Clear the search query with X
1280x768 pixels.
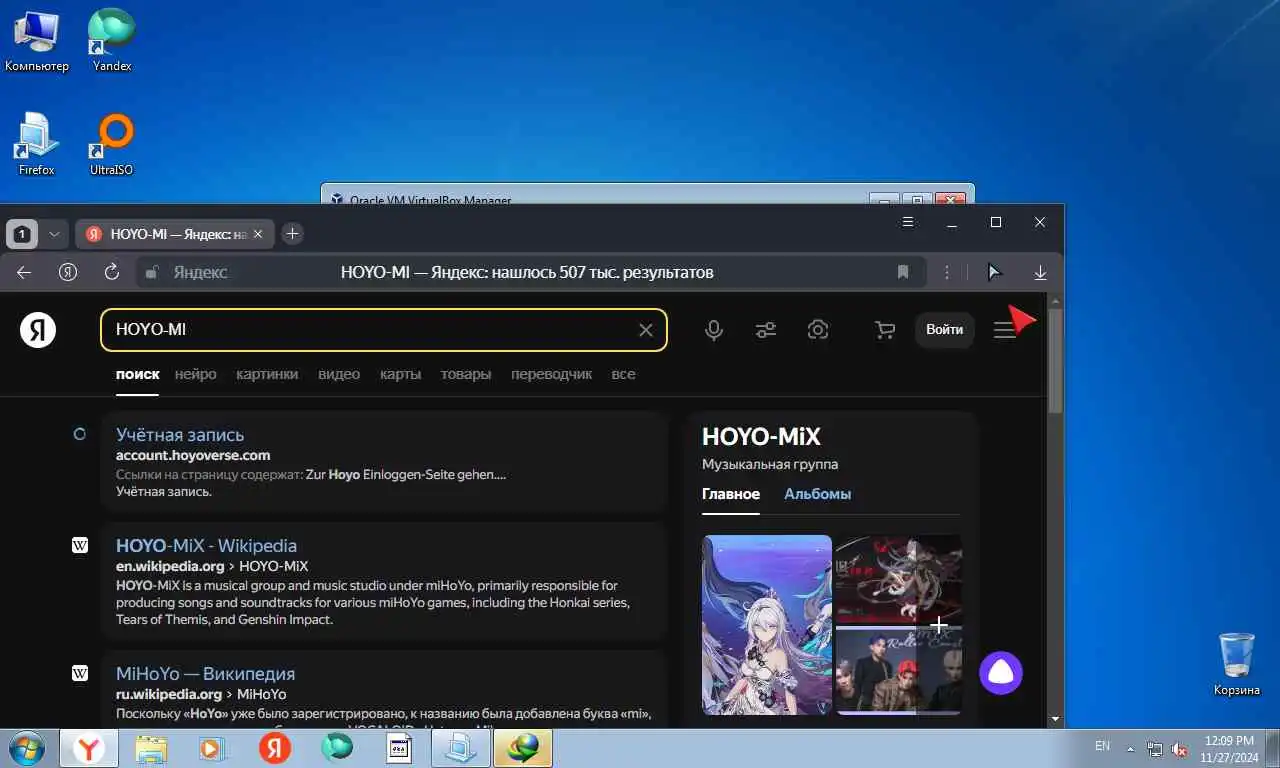pyautogui.click(x=646, y=330)
